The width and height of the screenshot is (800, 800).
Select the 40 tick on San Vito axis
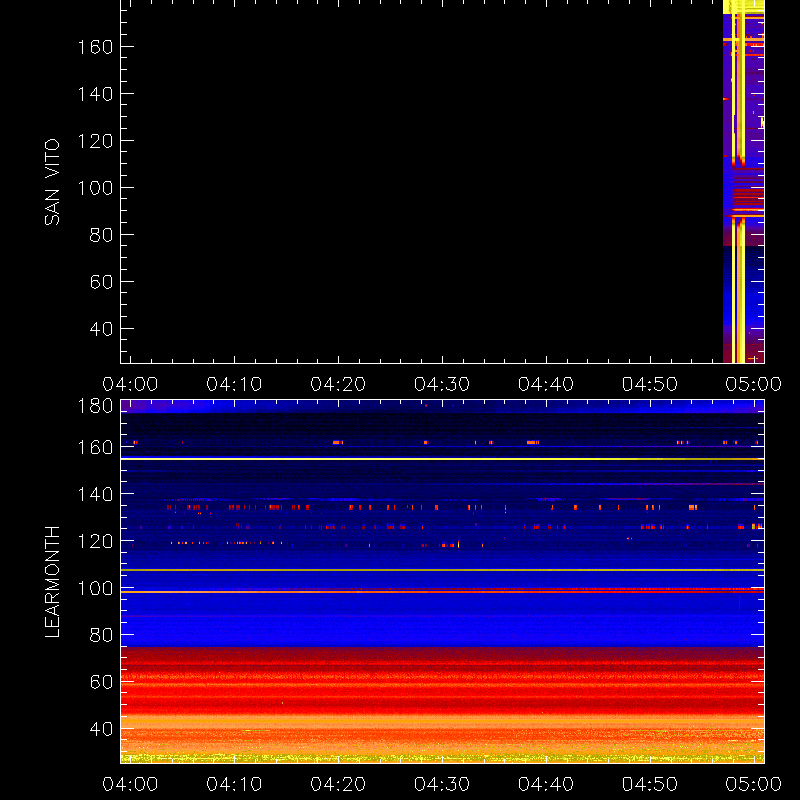click(x=101, y=329)
